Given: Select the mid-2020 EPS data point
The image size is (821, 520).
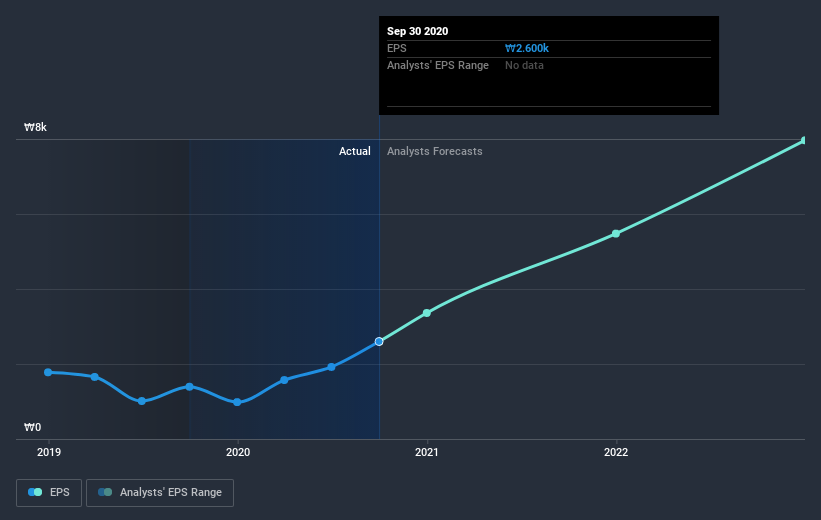Looking at the screenshot, I should coord(331,367).
